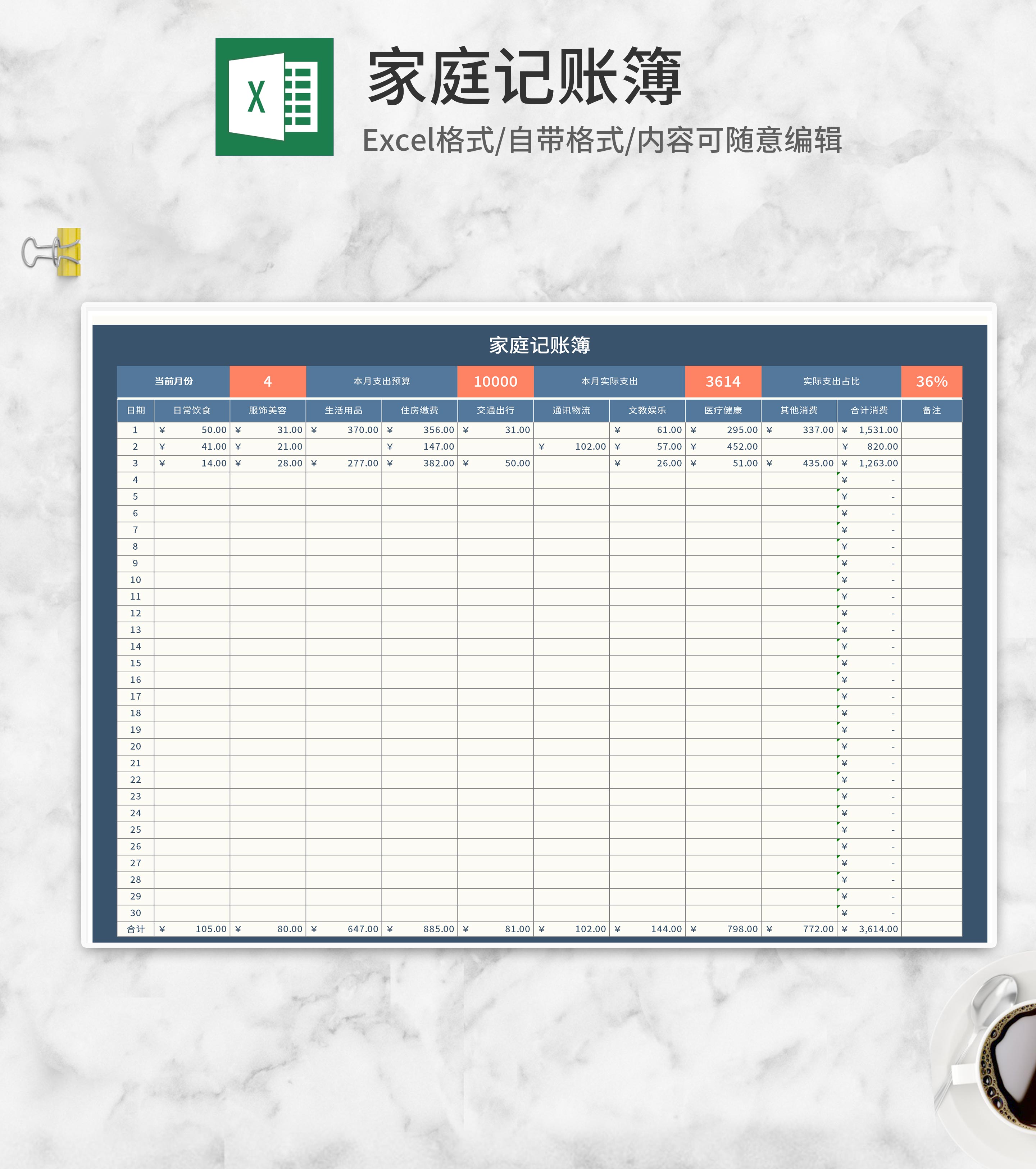Click the budget value 10000 cell
This screenshot has width=1036, height=1169.
[495, 382]
